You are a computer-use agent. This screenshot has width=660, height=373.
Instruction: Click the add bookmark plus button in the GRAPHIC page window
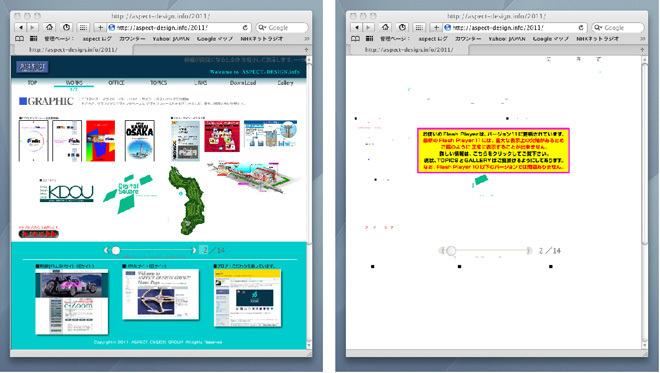(100, 27)
